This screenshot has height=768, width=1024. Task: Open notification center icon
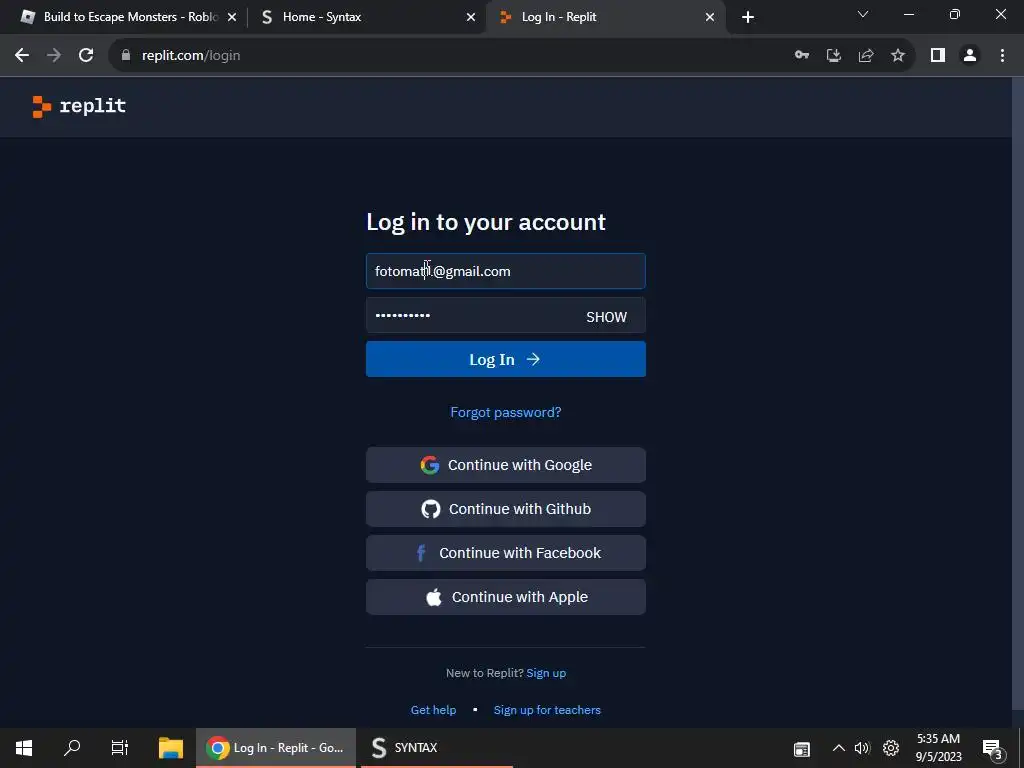pyautogui.click(x=992, y=748)
